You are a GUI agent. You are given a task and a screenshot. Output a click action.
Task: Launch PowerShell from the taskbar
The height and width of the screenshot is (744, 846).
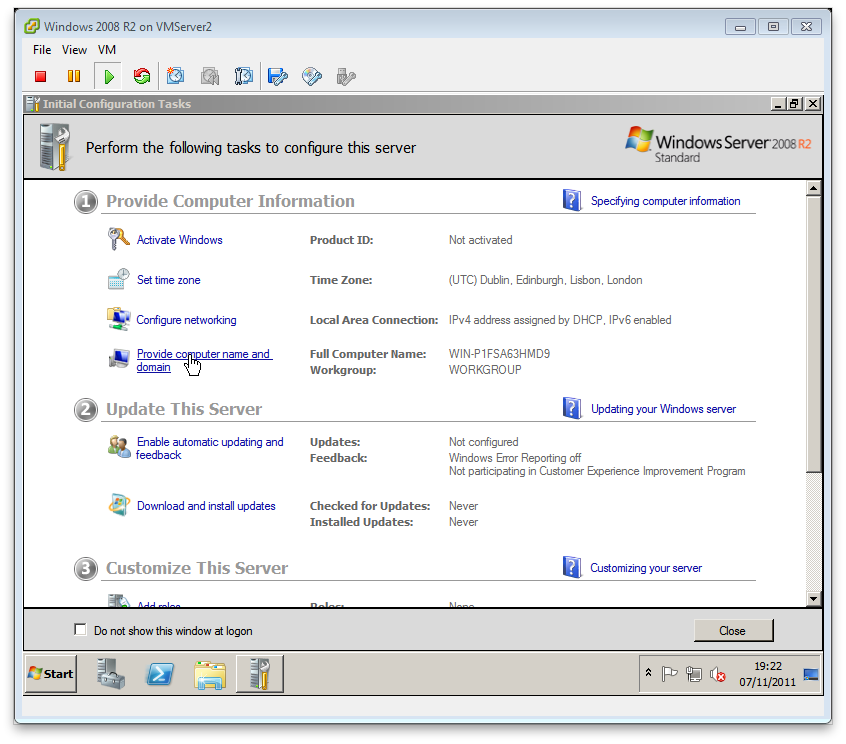160,674
